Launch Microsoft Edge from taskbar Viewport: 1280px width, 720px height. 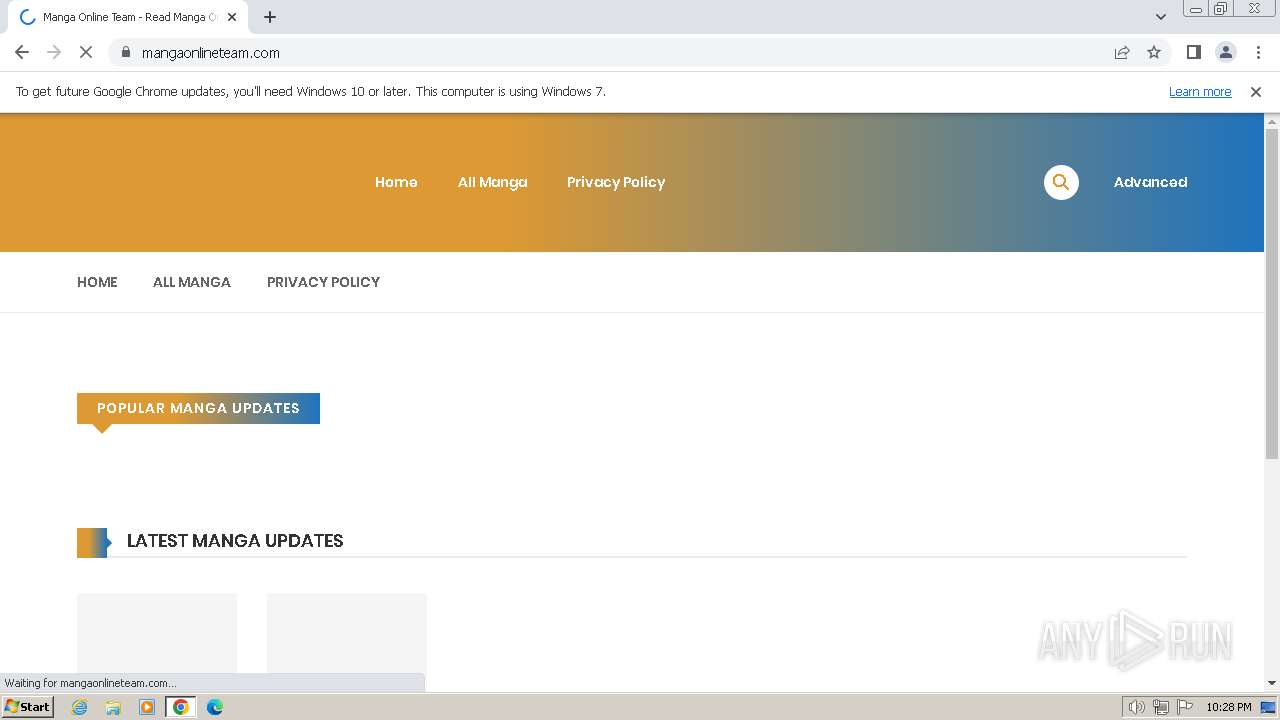[215, 707]
